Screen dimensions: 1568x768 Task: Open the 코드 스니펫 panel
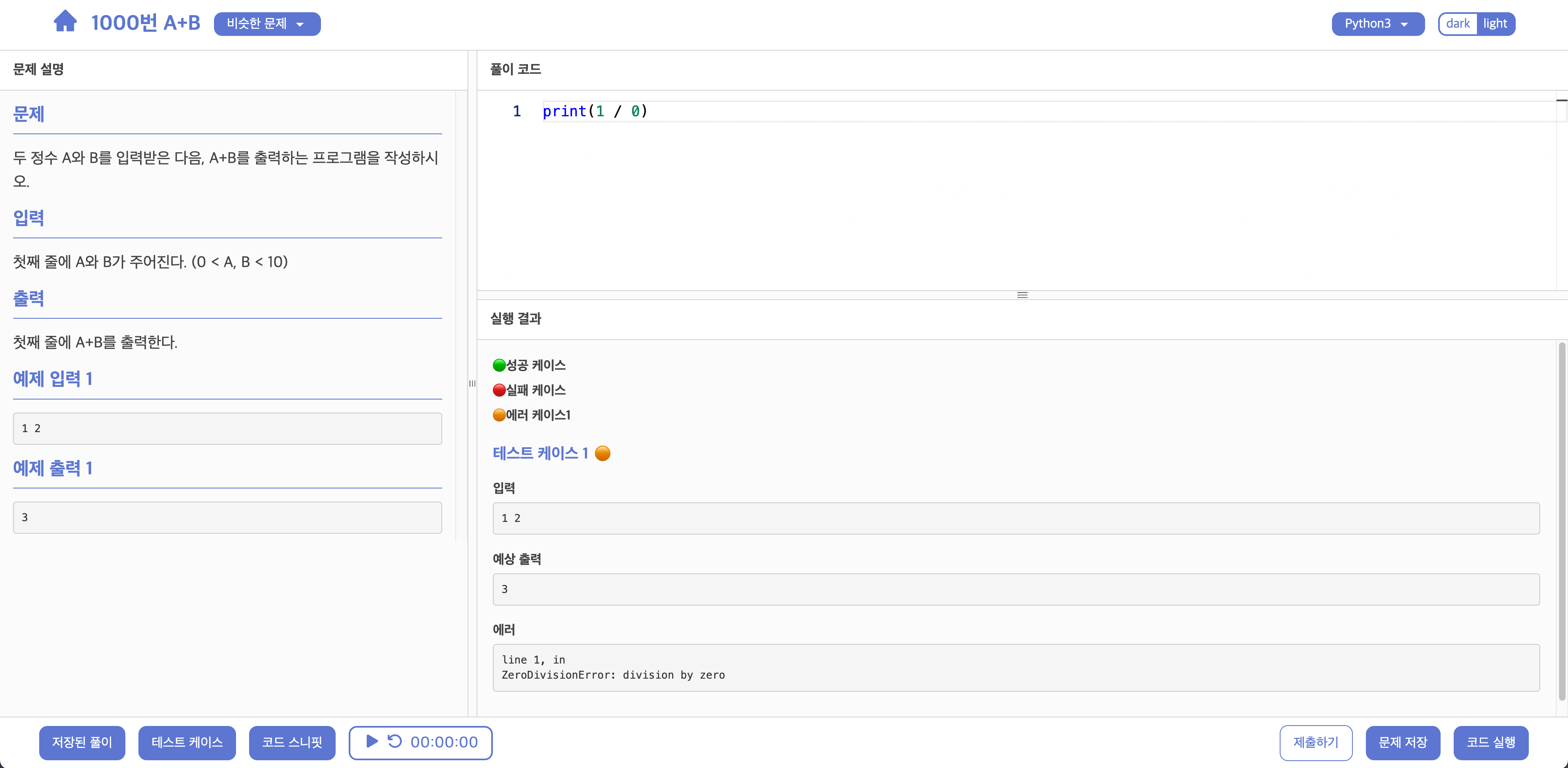tap(292, 742)
